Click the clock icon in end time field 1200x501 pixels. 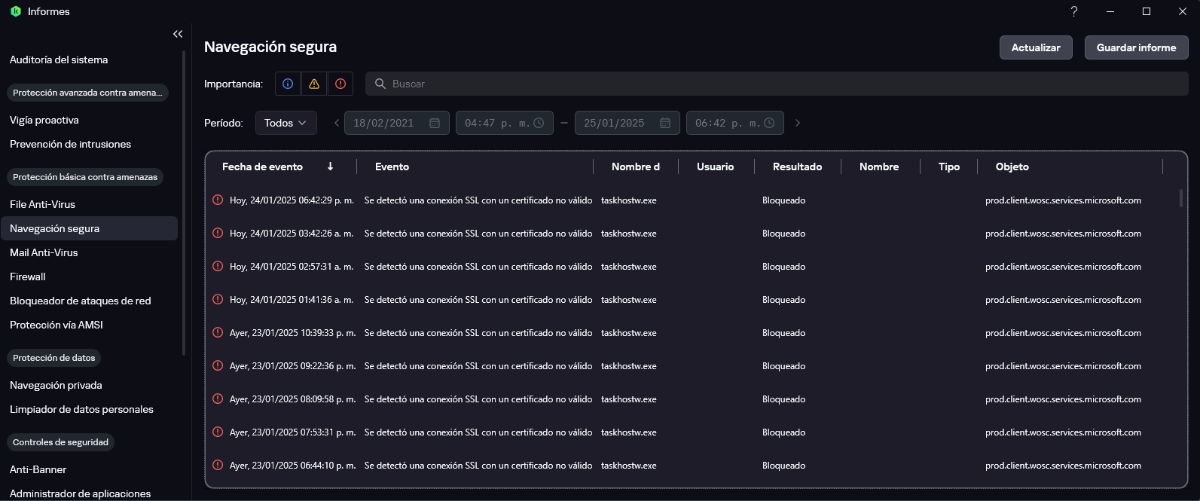[769, 123]
